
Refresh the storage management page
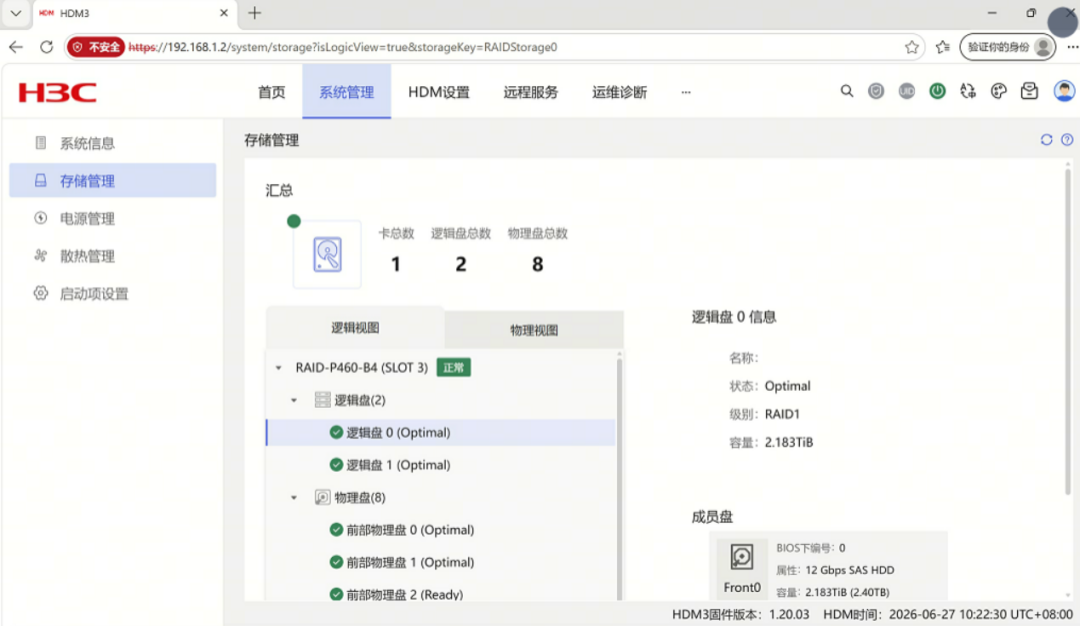click(1046, 140)
